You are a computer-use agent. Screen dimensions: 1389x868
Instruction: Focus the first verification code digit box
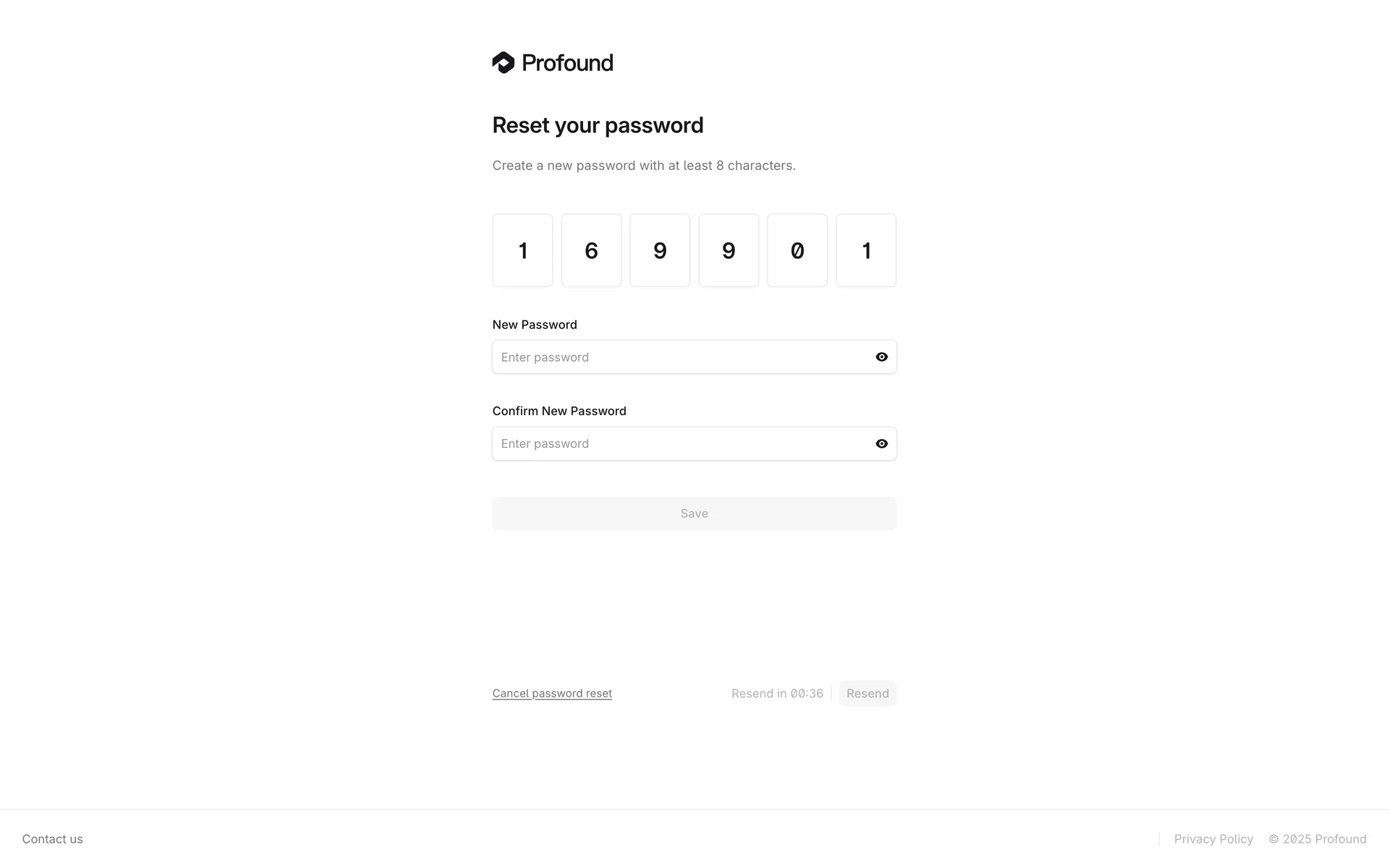point(522,250)
